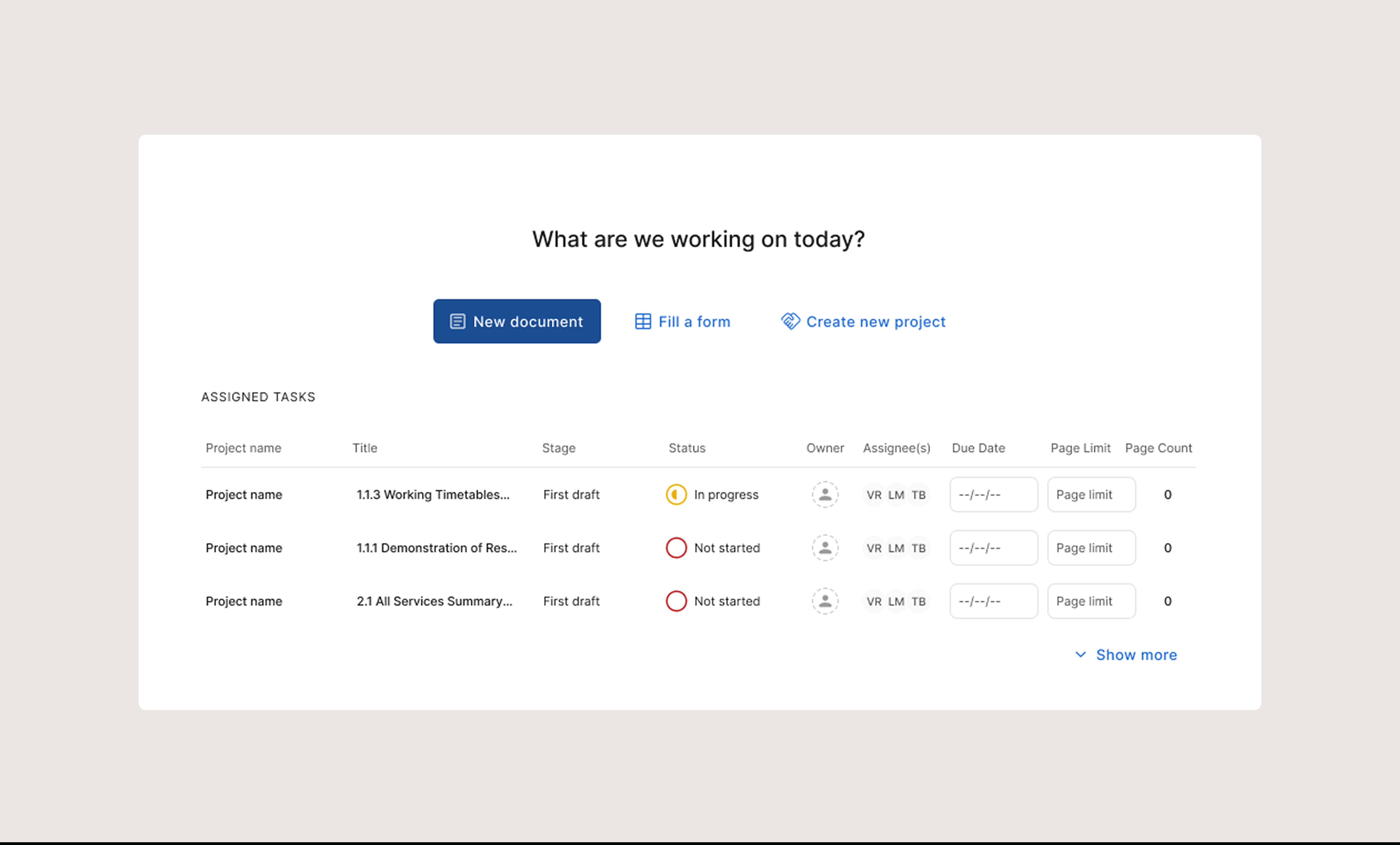Click the Assignee(s) column header
Screen dimensions: 1400x845
[897, 448]
